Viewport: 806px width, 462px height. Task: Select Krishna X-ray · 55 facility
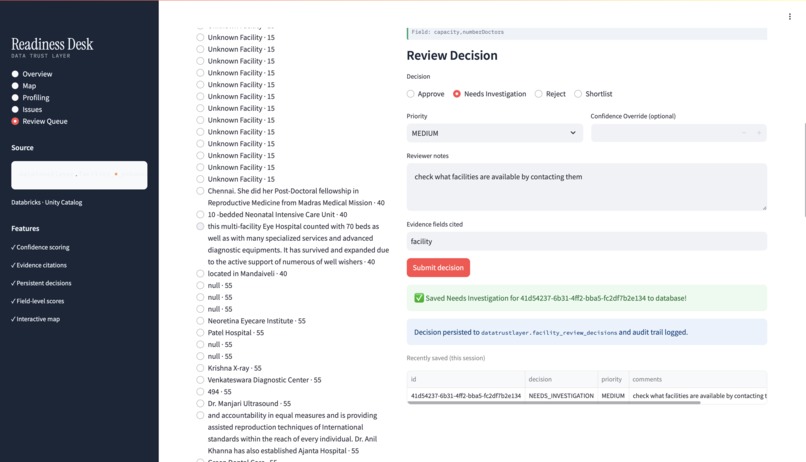pyautogui.click(x=229, y=368)
